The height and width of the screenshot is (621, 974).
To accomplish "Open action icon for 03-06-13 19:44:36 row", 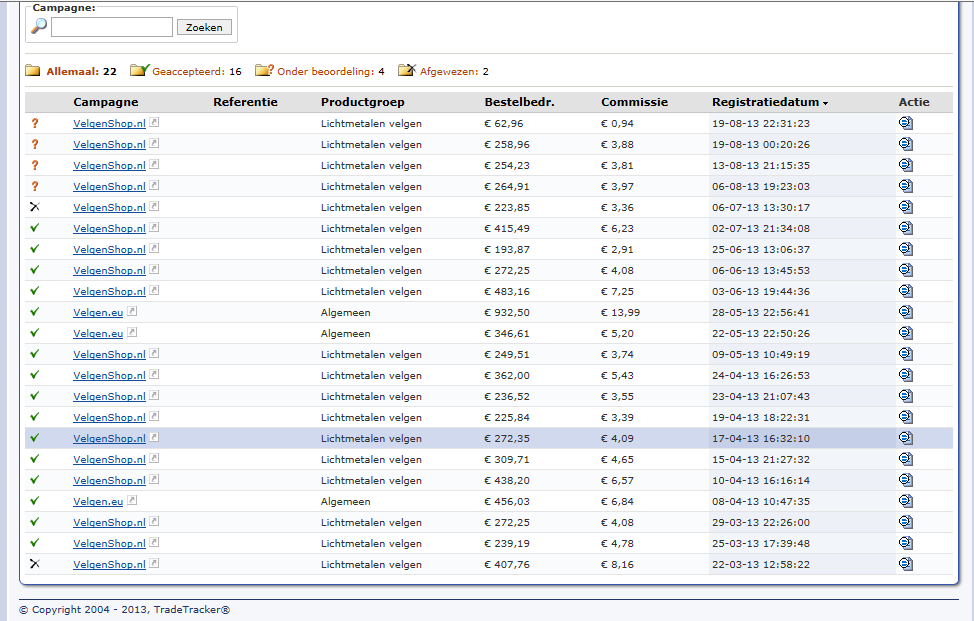I will tap(906, 291).
